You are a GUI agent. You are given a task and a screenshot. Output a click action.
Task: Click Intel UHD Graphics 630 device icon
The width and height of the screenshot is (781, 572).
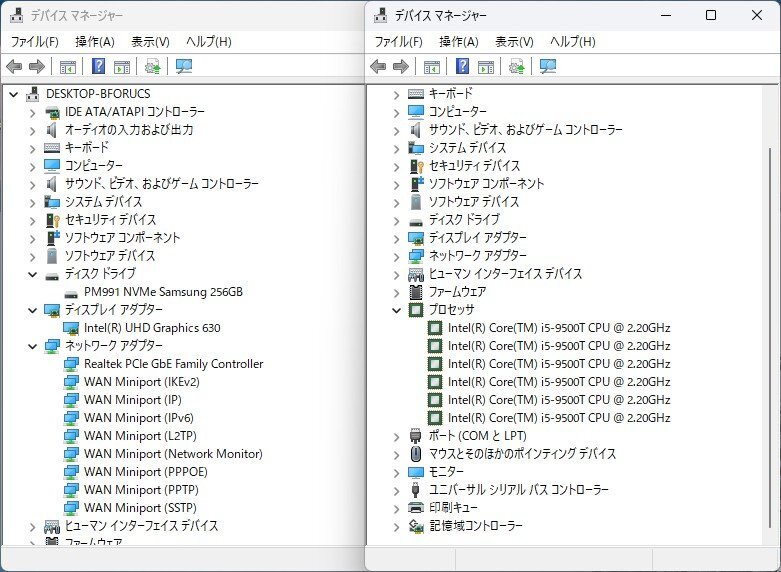click(x=71, y=328)
